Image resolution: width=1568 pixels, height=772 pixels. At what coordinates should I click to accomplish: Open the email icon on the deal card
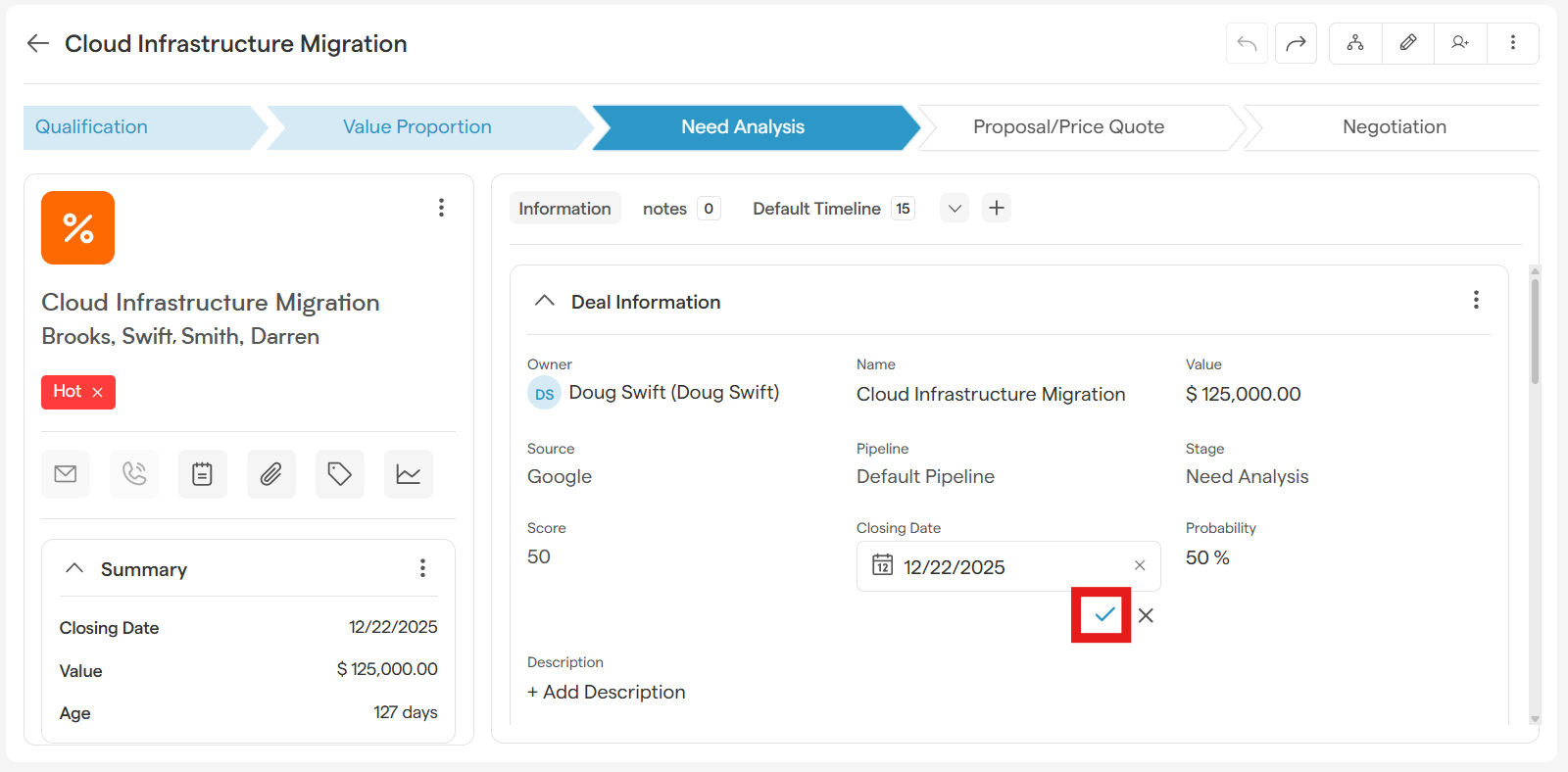point(66,474)
